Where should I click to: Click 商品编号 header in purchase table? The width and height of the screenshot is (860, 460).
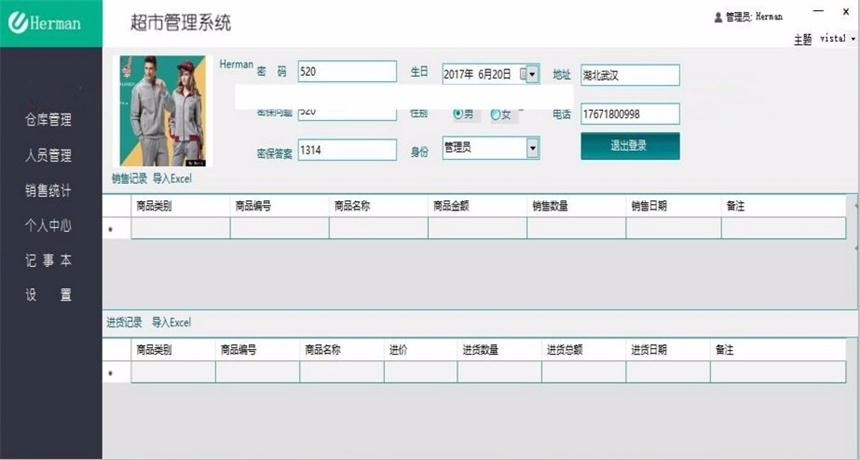coord(258,350)
